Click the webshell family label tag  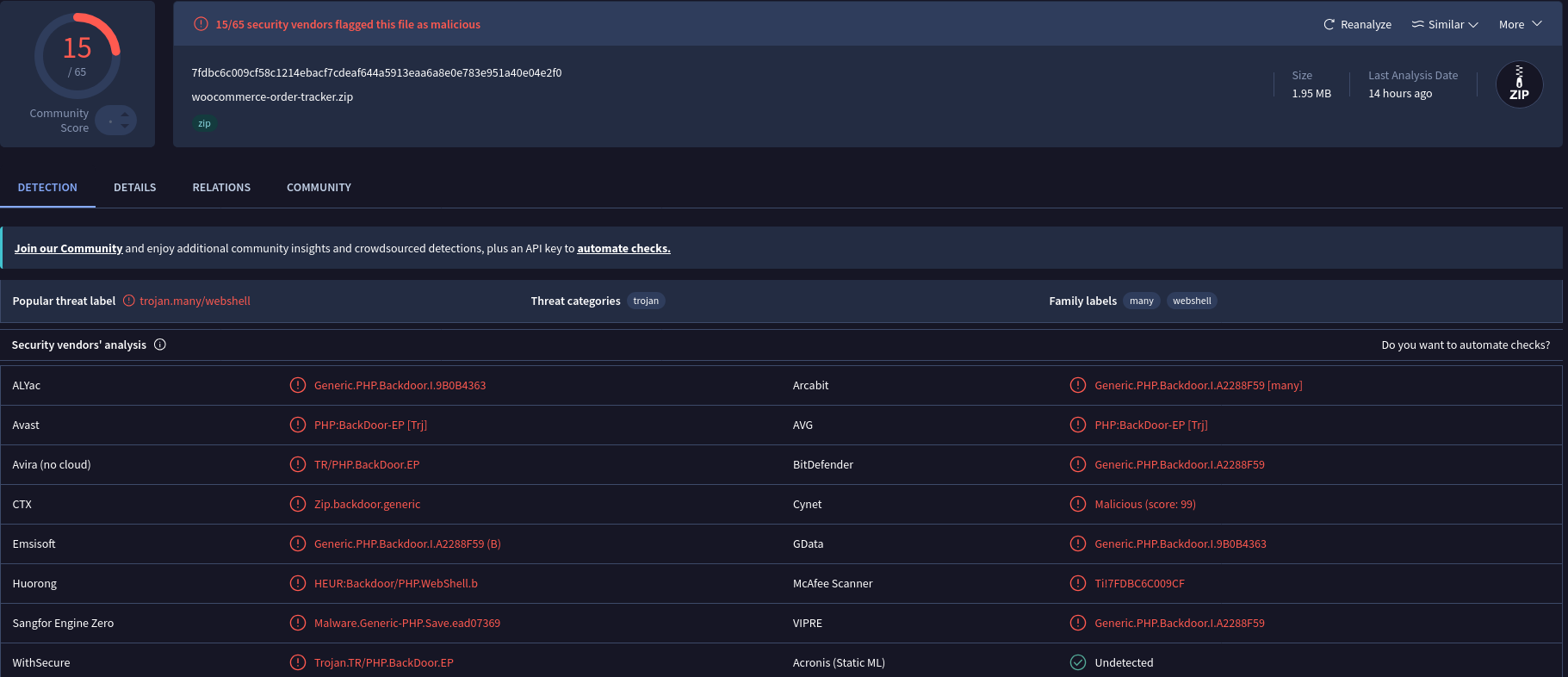[x=1192, y=301]
